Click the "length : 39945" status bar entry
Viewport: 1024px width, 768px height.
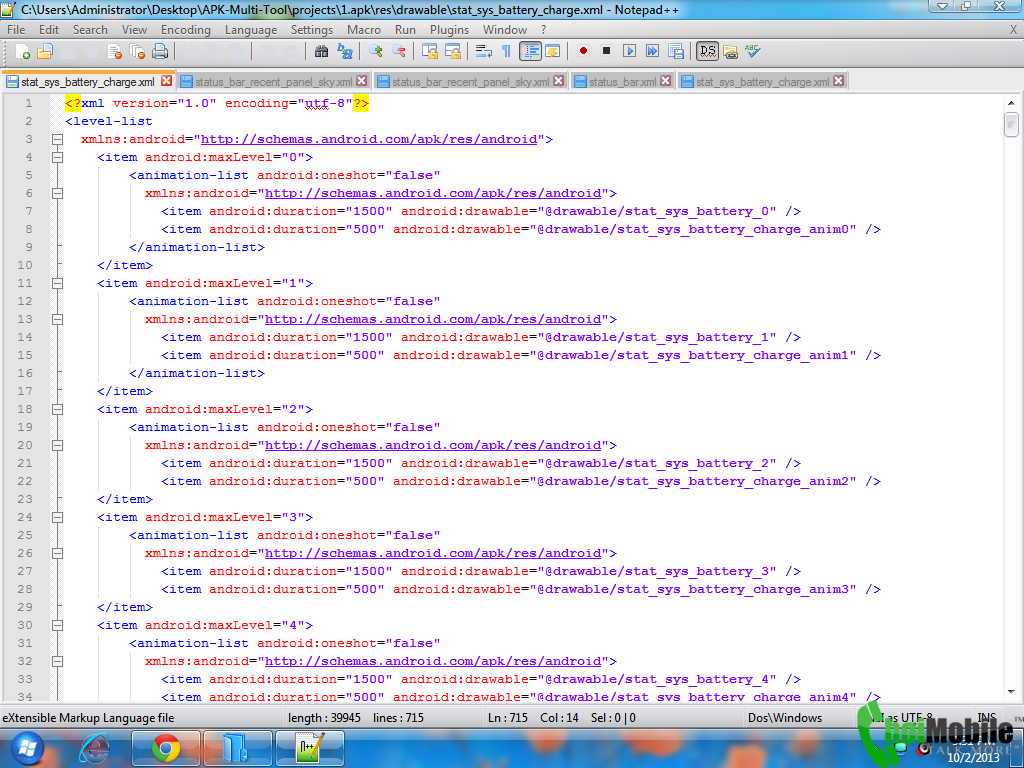click(x=324, y=718)
